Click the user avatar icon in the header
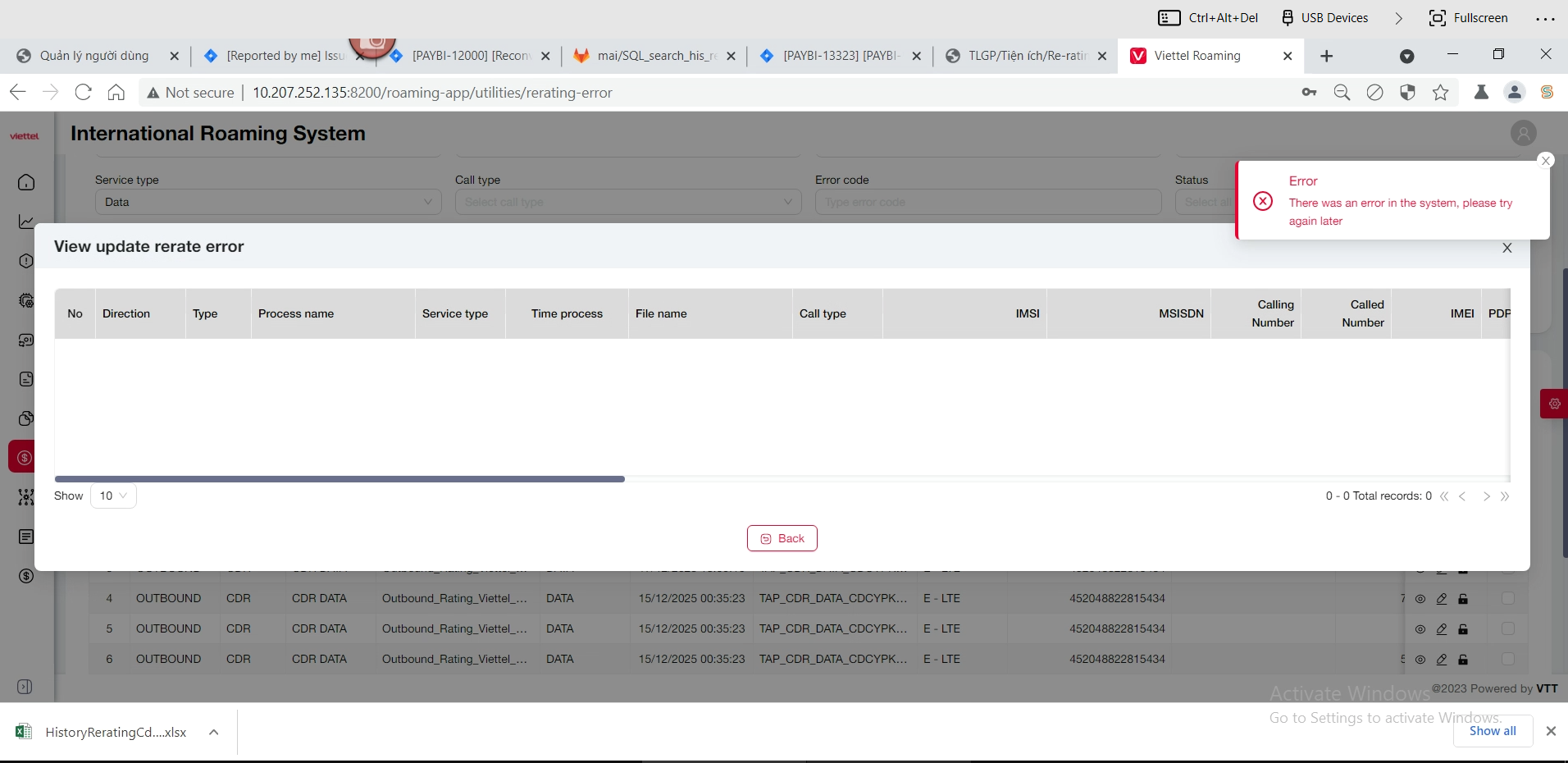Screen dimensions: 1568x763 tap(1523, 133)
